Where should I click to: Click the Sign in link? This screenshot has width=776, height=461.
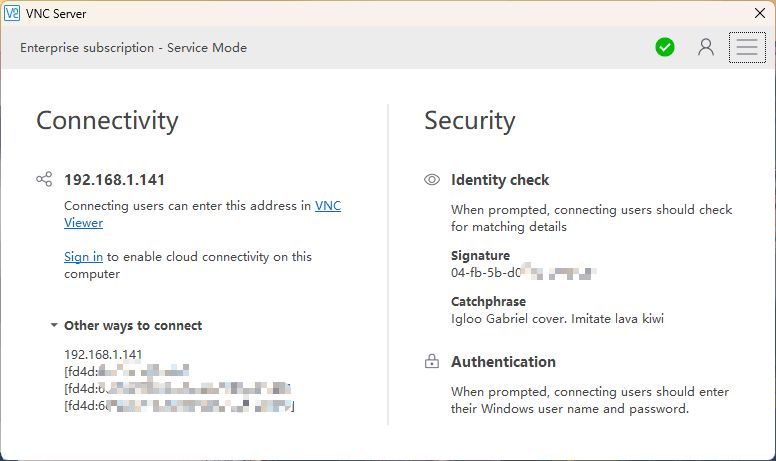(x=83, y=257)
